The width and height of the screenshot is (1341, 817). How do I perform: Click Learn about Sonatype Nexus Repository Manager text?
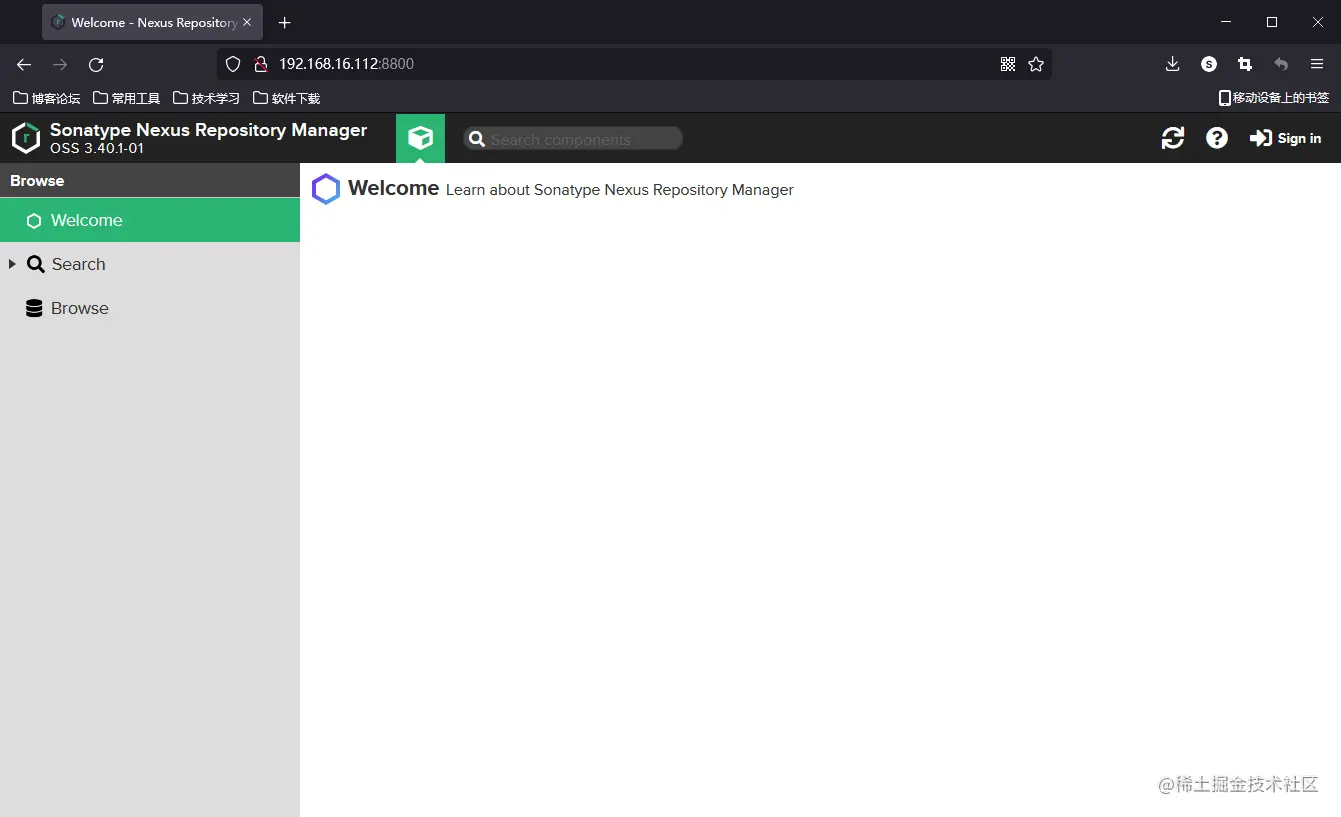pyautogui.click(x=619, y=190)
